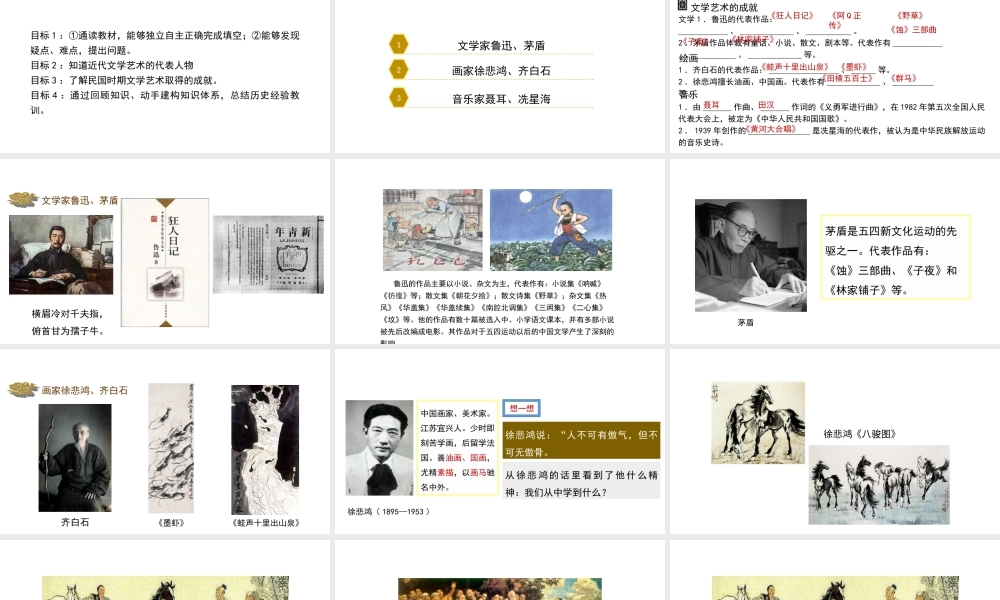Click the gold ornament beside 画家徐悲鸿、齐白石 heading
The height and width of the screenshot is (600, 1000).
coord(23,390)
